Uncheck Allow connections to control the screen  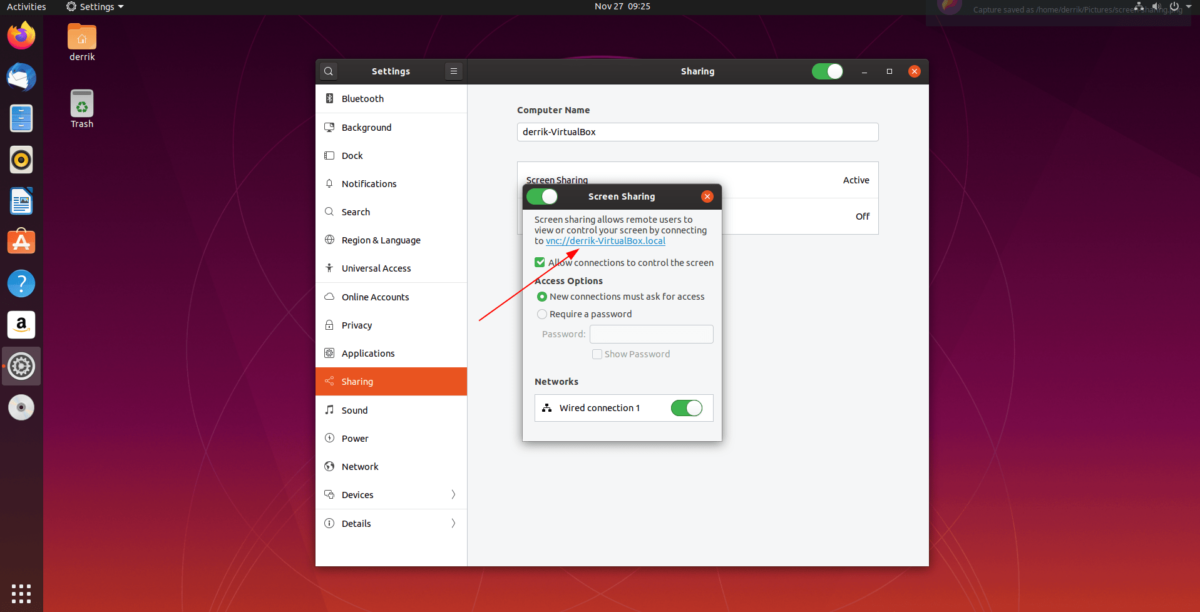541,262
